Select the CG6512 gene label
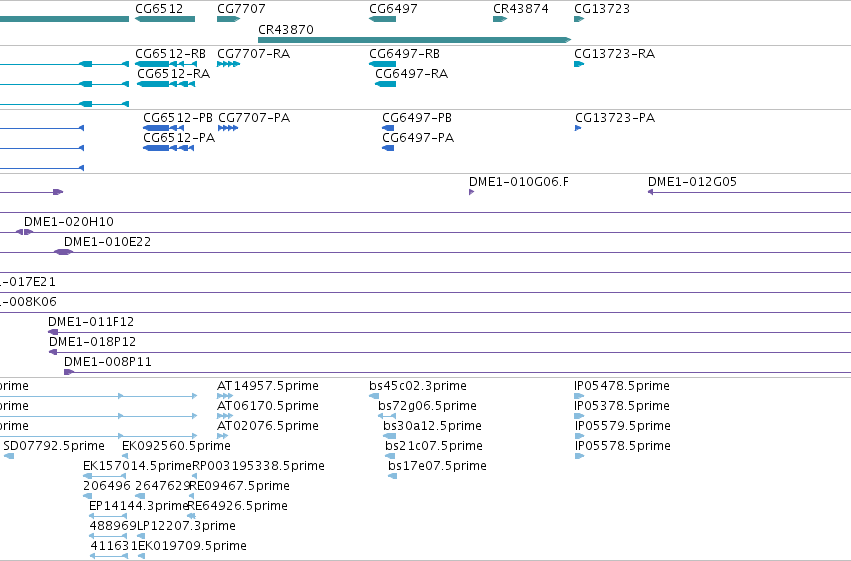This screenshot has width=851, height=561. pos(159,9)
